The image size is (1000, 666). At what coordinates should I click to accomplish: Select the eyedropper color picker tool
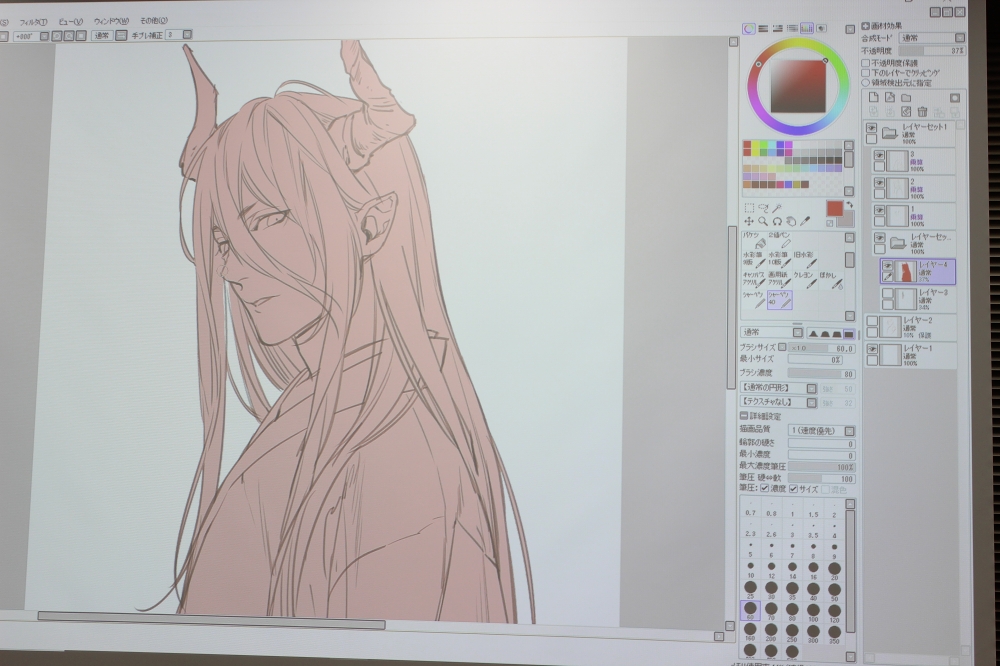(x=805, y=221)
